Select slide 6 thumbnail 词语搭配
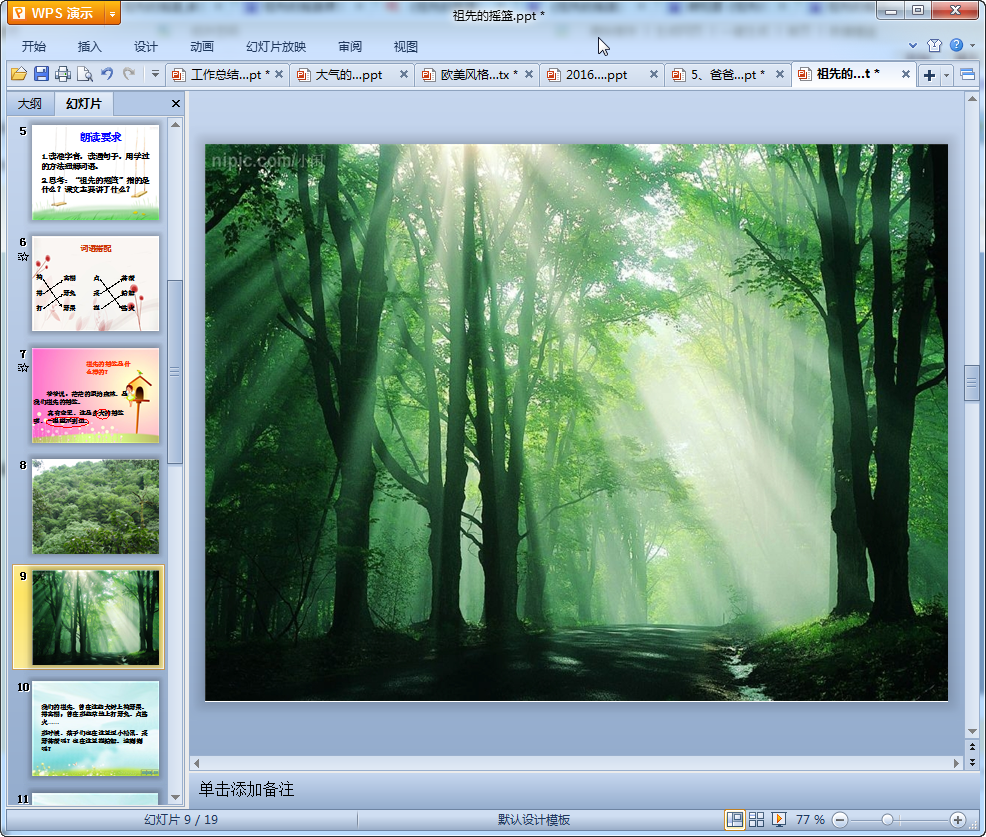 point(96,284)
